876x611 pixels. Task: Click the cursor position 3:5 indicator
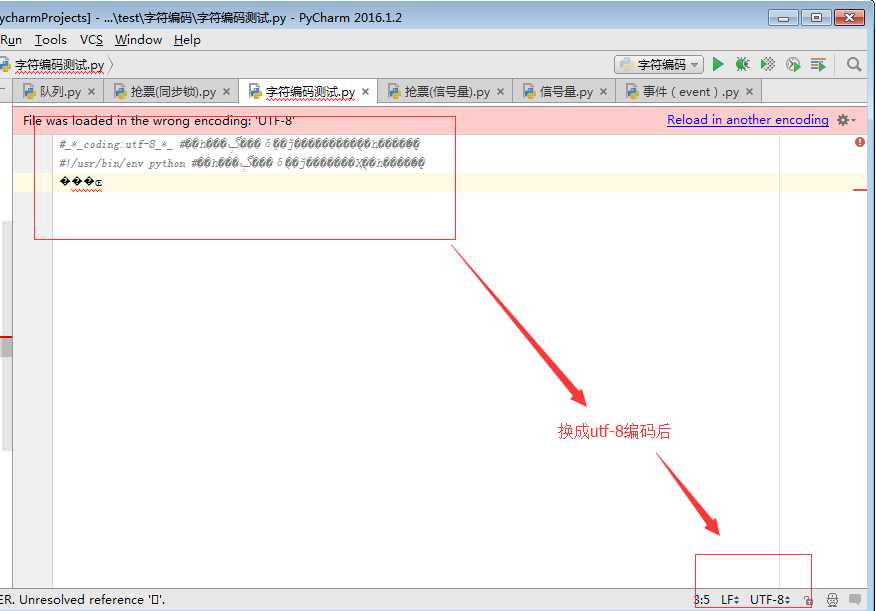[702, 599]
